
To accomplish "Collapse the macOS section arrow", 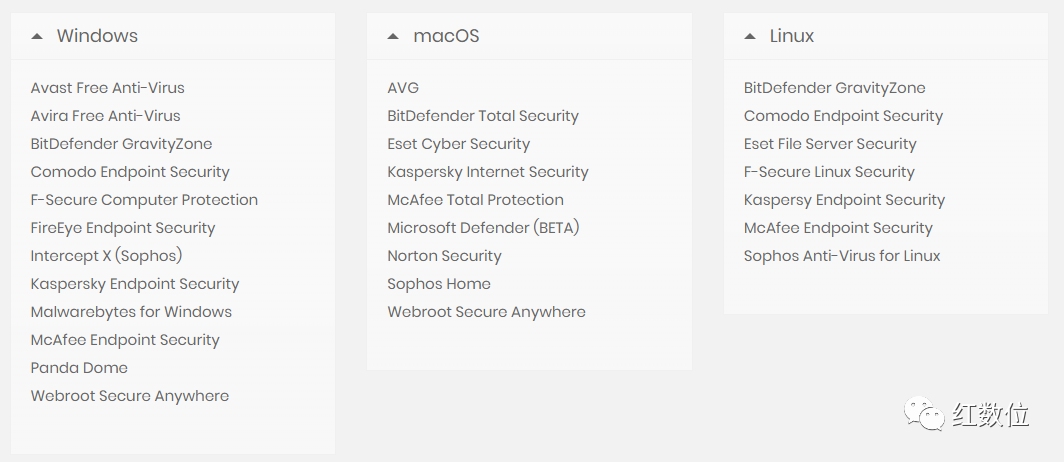I will [x=393, y=36].
